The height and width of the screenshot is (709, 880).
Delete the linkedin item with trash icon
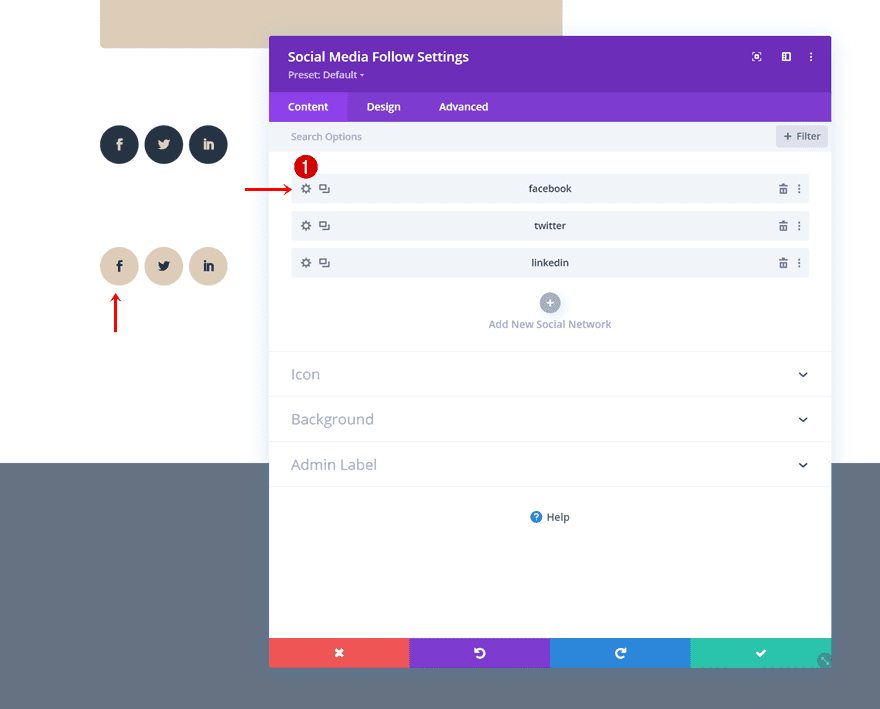point(783,262)
